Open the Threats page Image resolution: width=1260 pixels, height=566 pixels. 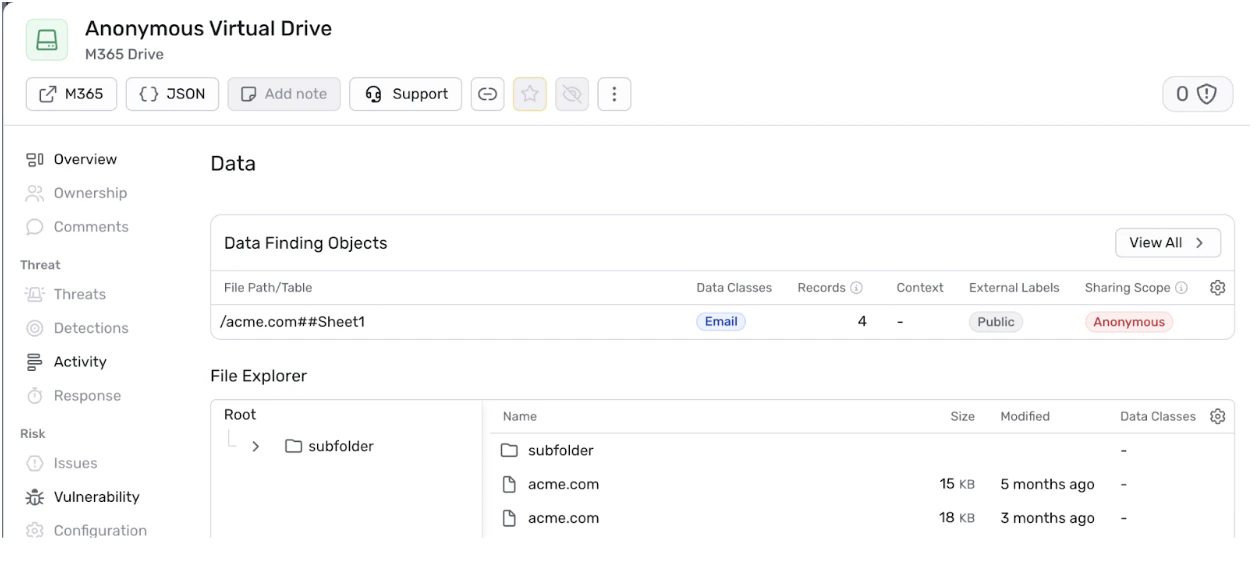(x=66, y=294)
